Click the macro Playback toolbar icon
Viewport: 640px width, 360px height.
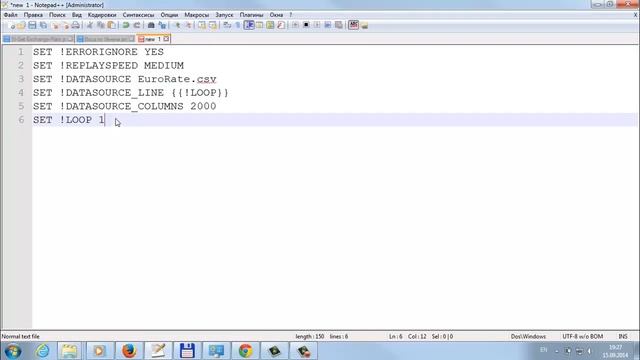pyautogui.click(x=317, y=25)
